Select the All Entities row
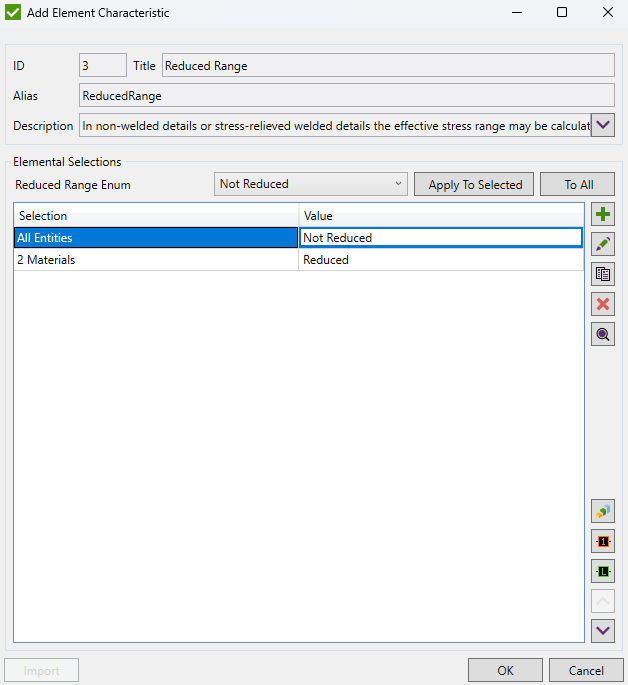The height and width of the screenshot is (685, 628). [155, 238]
